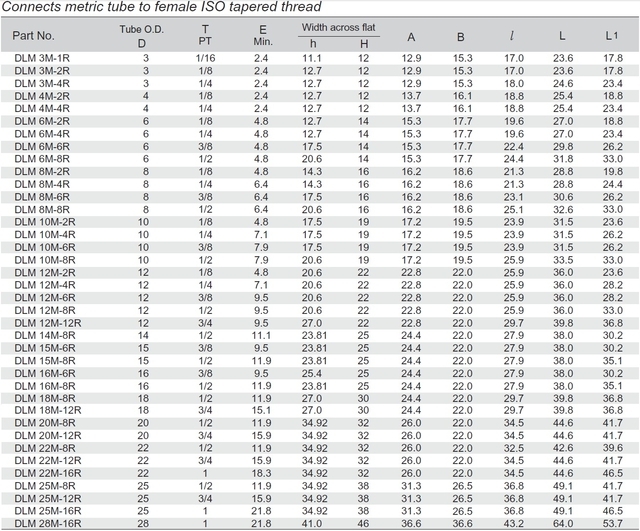Select part number DLM 18M-8R
Screen dimensions: 640x531
pos(45,398)
